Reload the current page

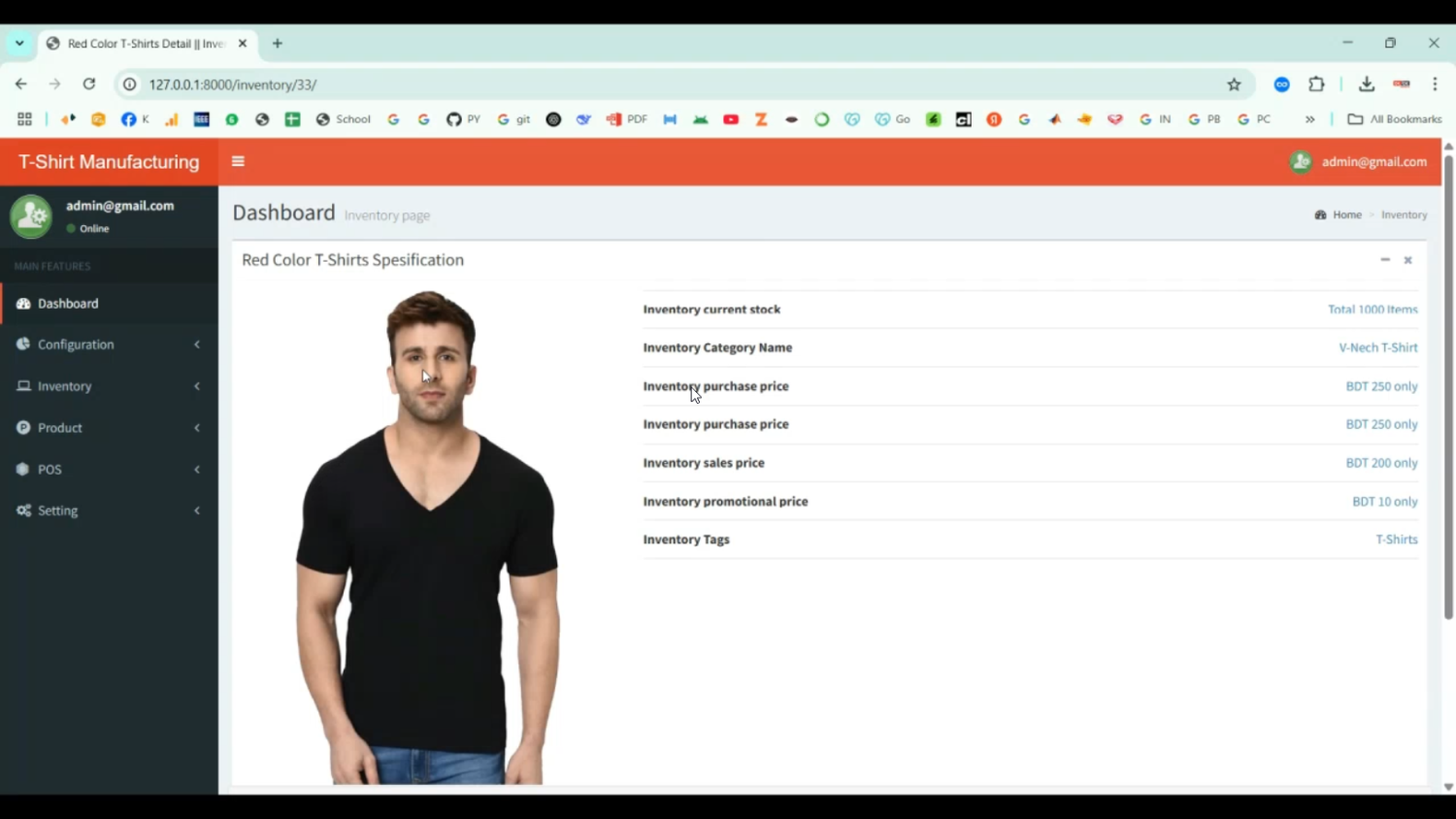coord(89,84)
